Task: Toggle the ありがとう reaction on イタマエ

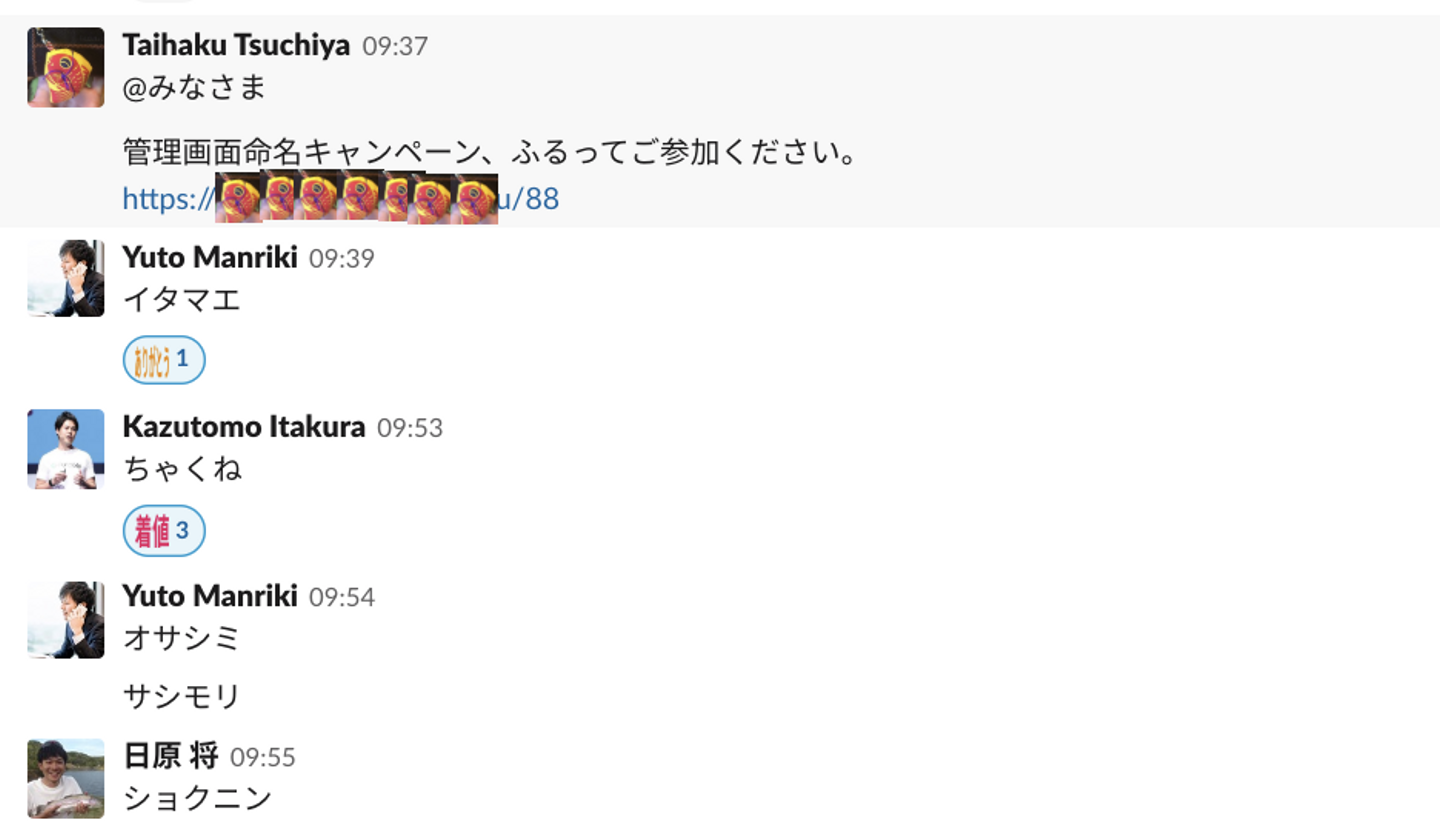Action: (164, 360)
